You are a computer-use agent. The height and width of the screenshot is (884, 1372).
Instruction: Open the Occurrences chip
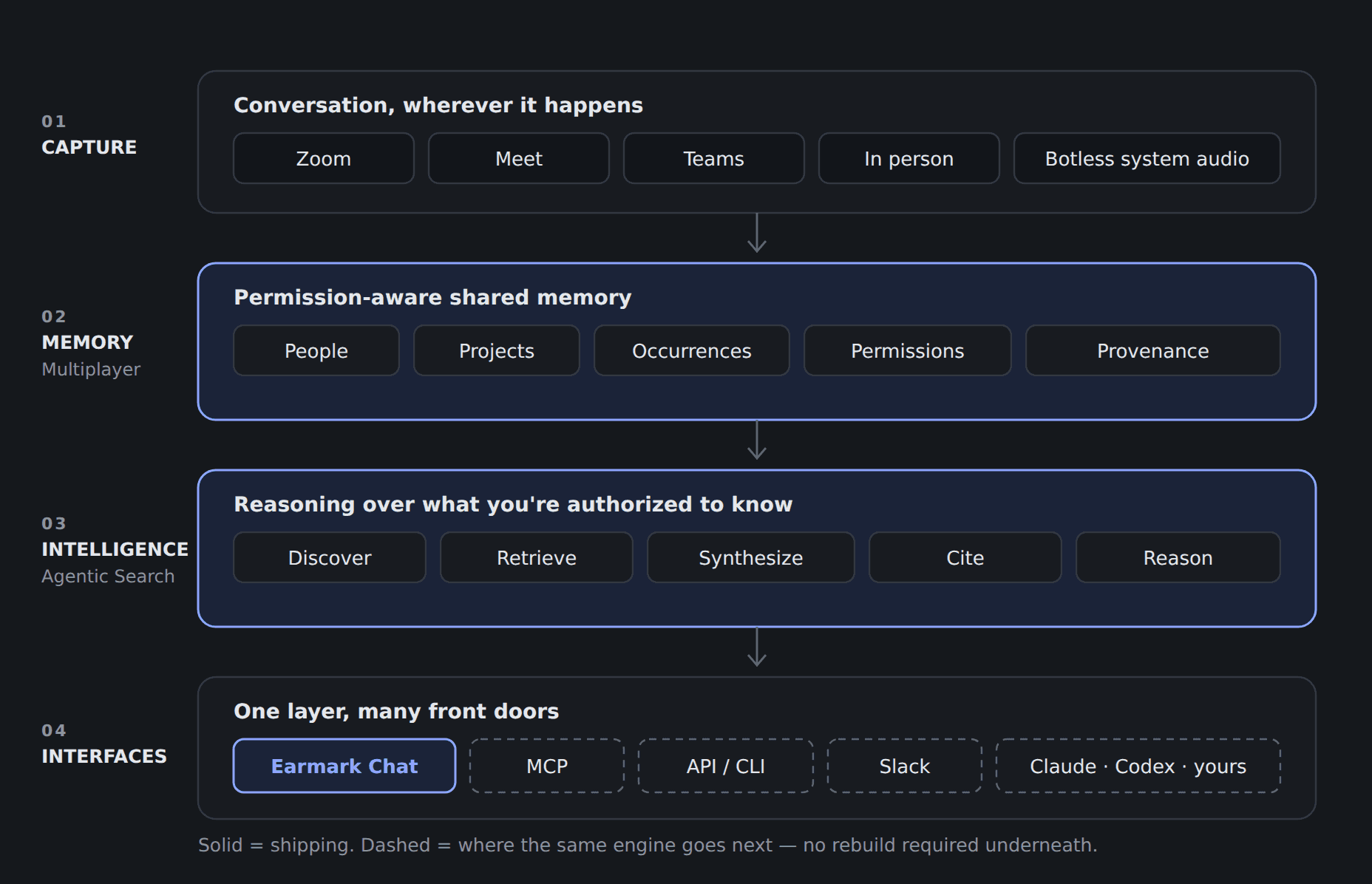coord(692,350)
